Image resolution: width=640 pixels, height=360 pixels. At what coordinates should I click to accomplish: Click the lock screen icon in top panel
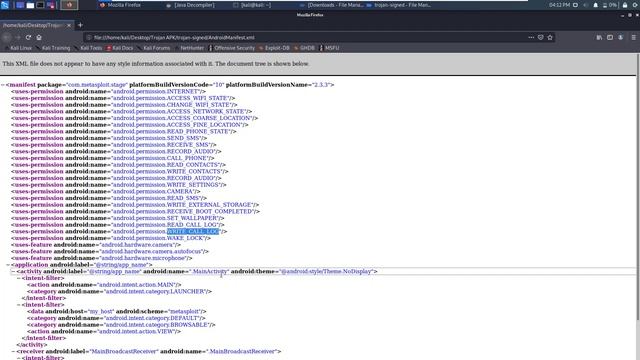pos(625,5)
